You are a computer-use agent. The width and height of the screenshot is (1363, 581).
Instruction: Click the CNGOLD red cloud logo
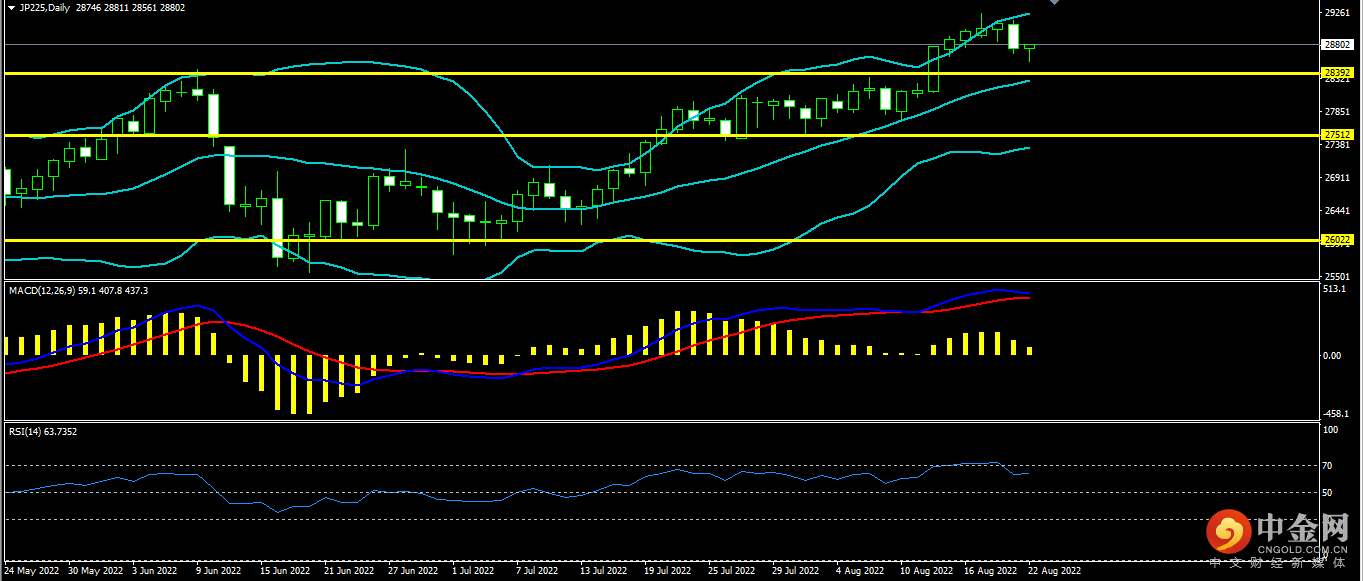[x=1227, y=531]
